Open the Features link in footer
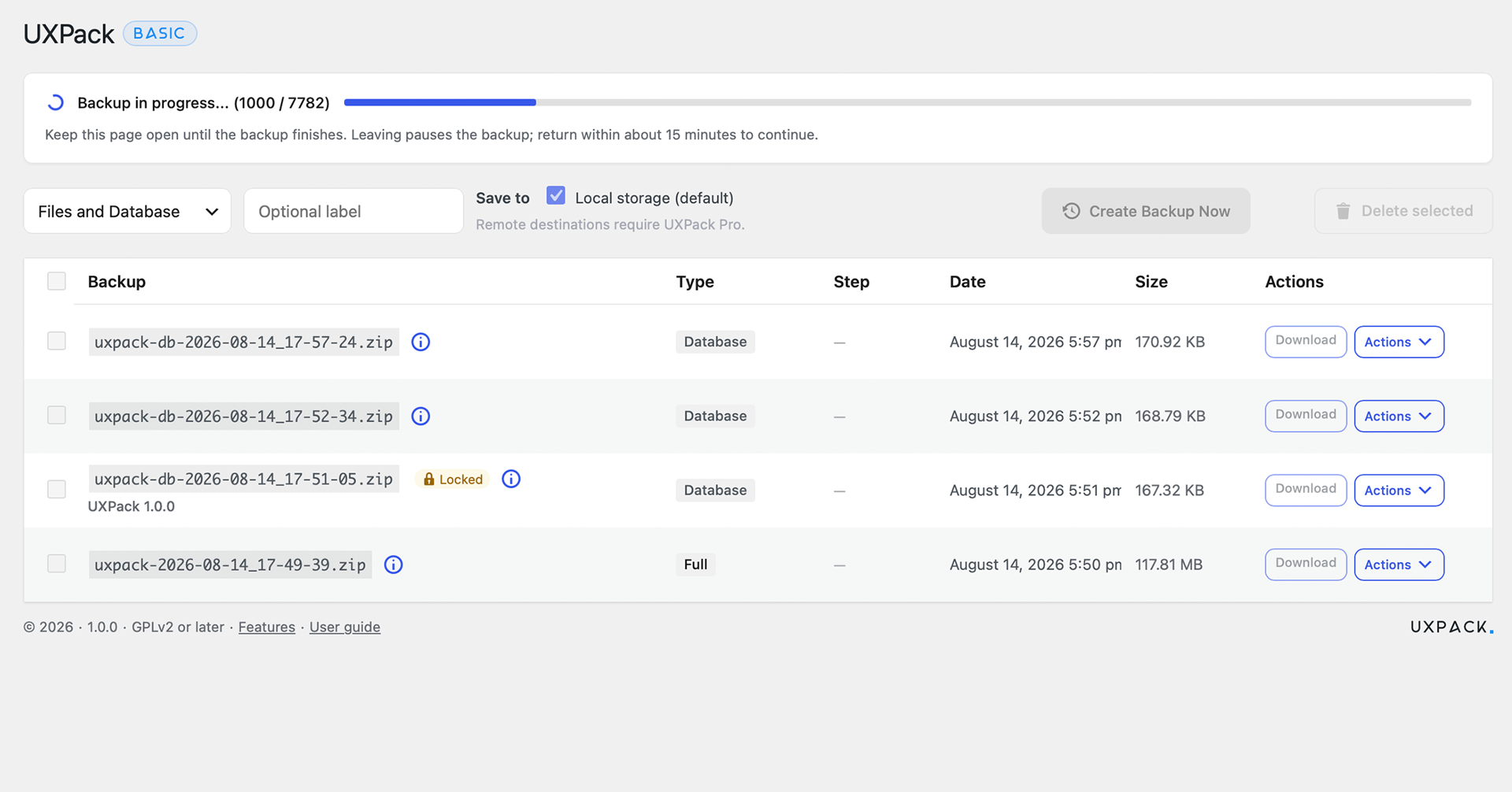The height and width of the screenshot is (792, 1512). click(x=267, y=627)
